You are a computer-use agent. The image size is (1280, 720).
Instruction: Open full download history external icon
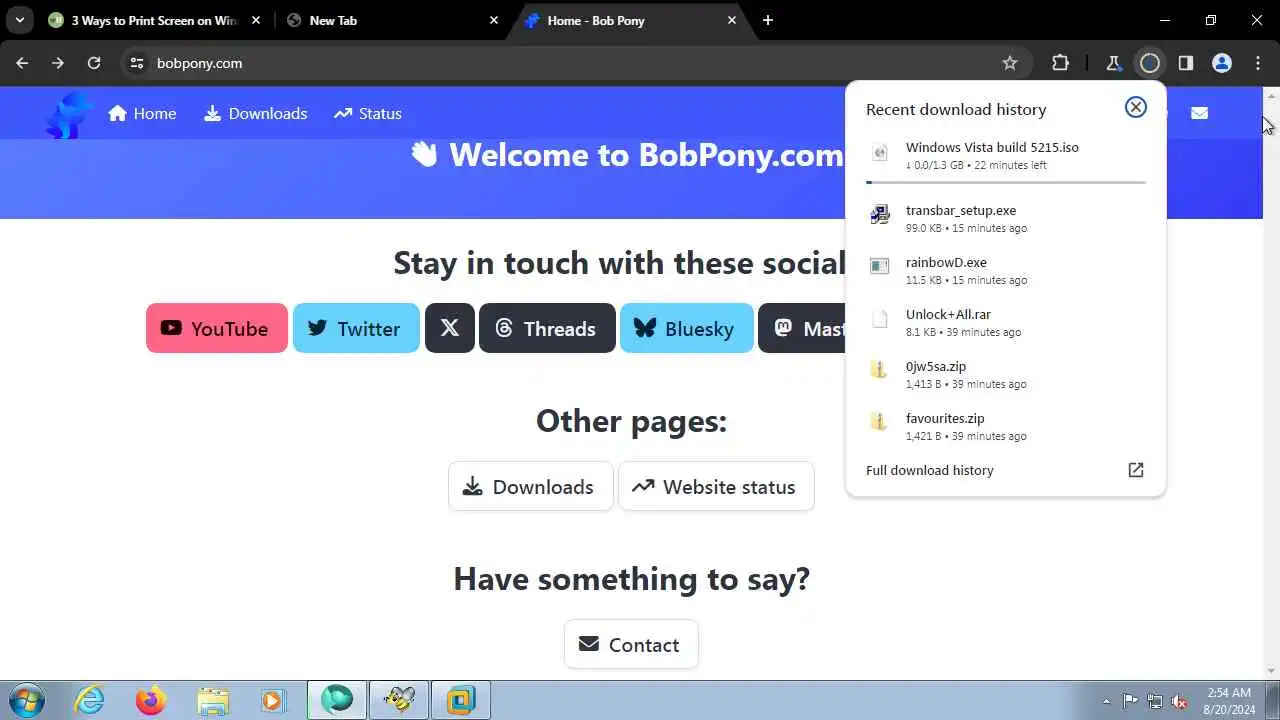1136,470
